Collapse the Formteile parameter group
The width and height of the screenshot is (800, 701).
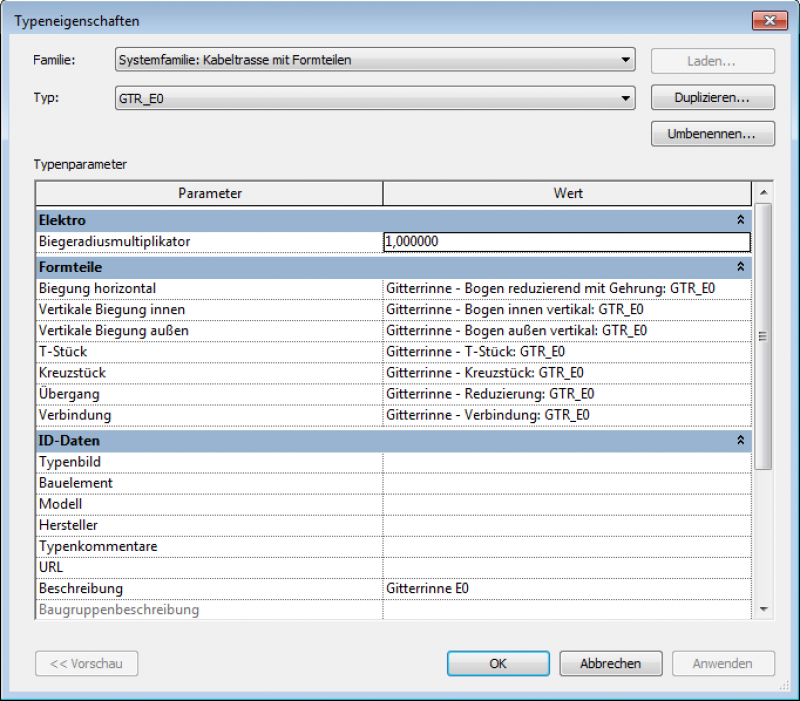(741, 267)
